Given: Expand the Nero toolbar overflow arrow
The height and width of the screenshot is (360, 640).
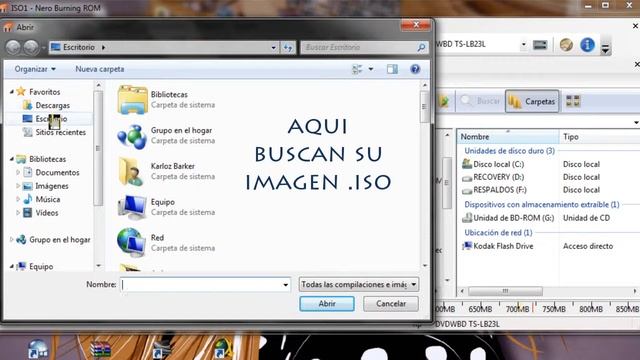Looking at the screenshot, I should click(x=605, y=49).
